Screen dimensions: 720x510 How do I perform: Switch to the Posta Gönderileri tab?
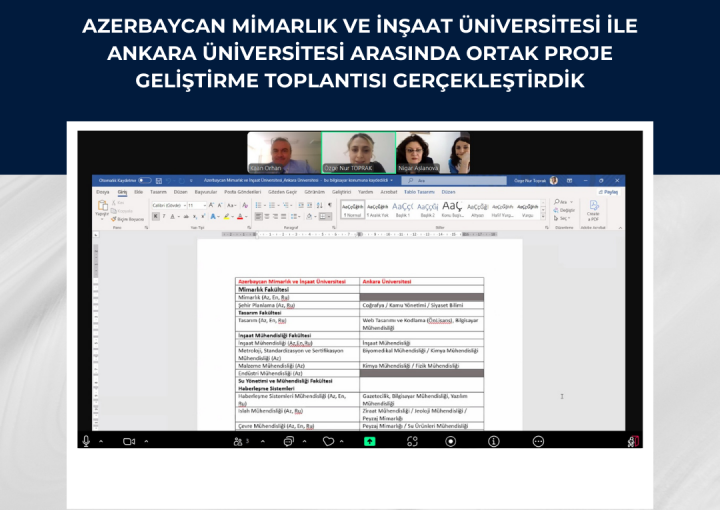coord(242,192)
